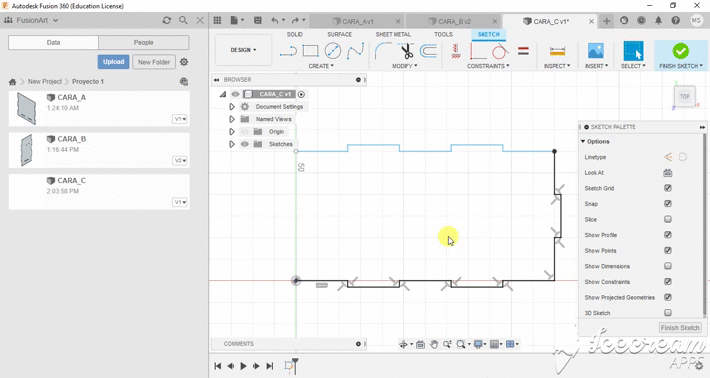
Task: Save the document with disk icon
Action: coord(258,20)
